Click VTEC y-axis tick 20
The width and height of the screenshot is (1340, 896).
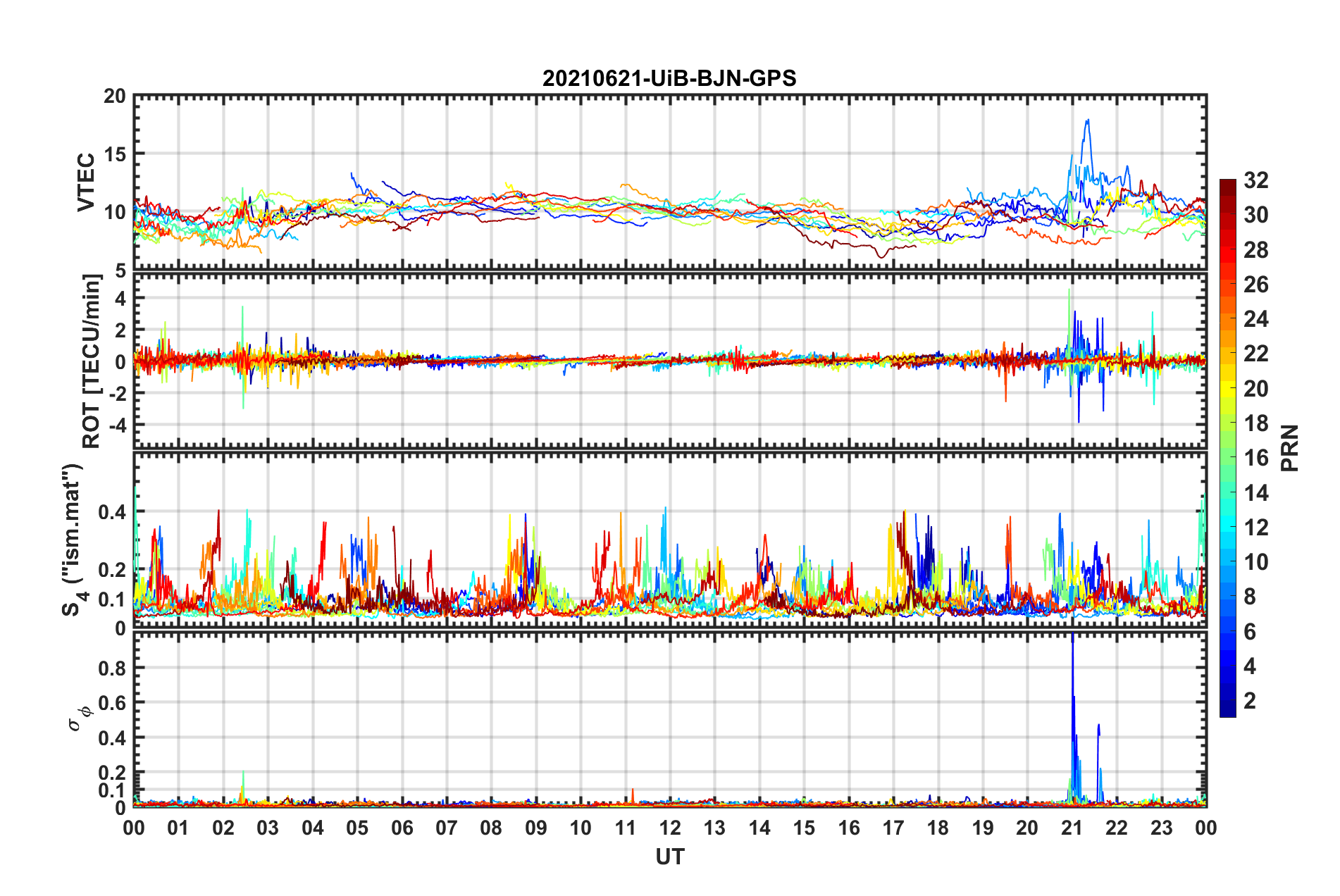pos(115,97)
